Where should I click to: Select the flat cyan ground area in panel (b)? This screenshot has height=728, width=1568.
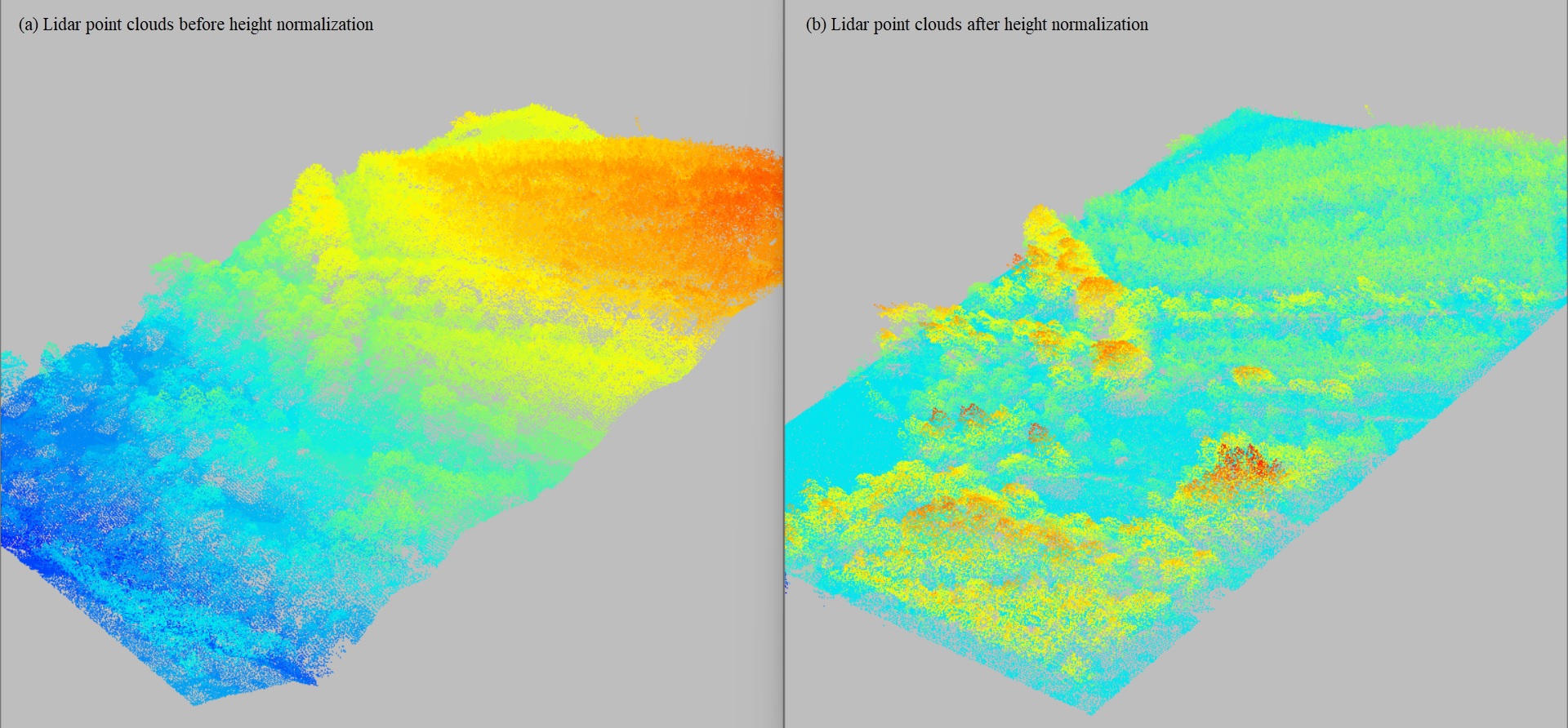[x=825, y=441]
